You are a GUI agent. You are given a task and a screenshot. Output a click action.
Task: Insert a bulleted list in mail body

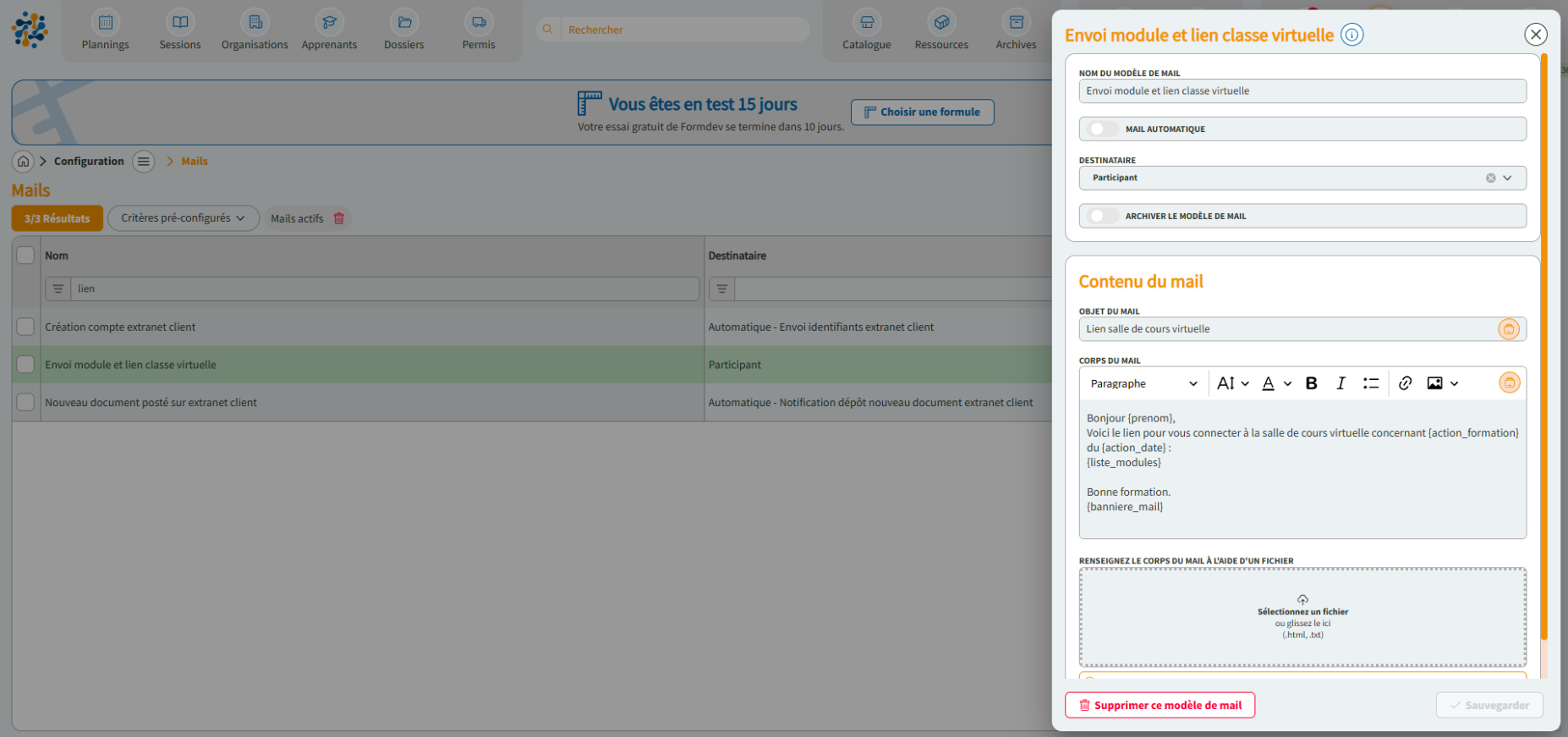[x=1370, y=383]
